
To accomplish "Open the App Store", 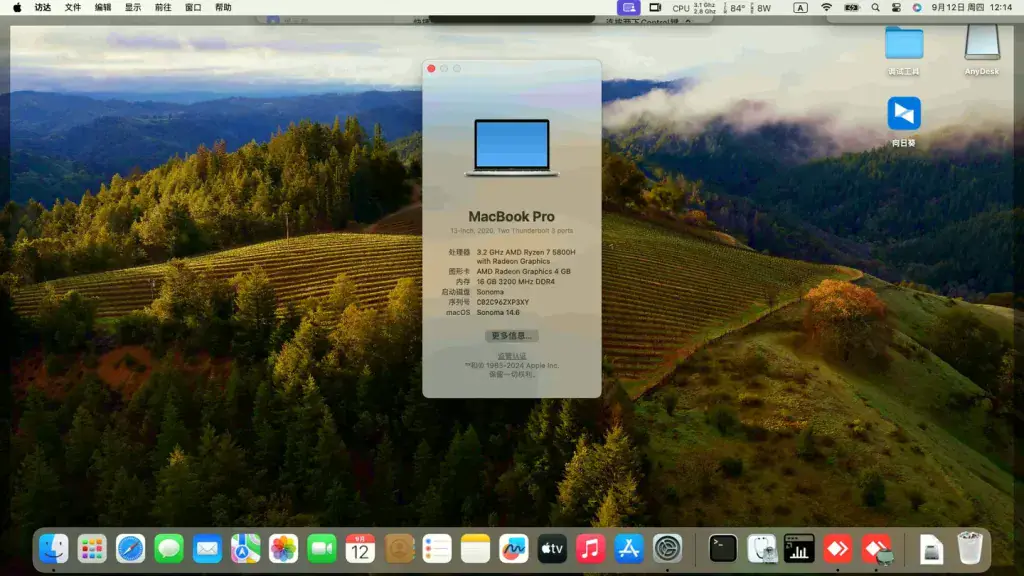I will tap(629, 549).
